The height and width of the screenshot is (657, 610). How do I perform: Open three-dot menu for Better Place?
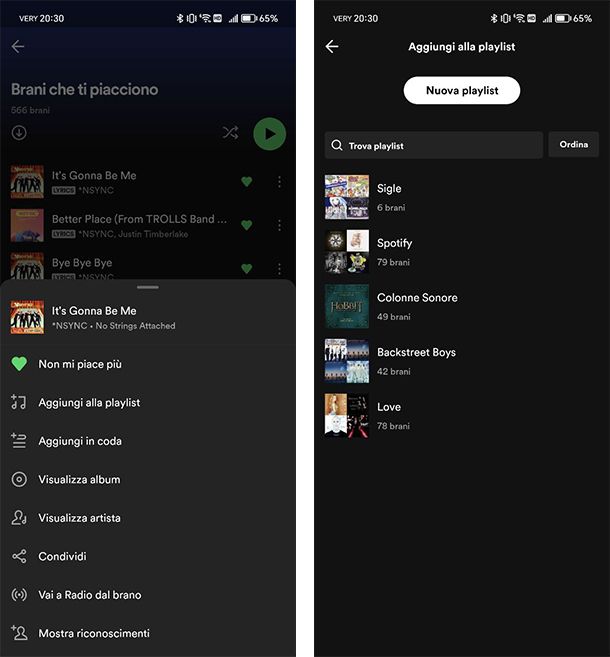pyautogui.click(x=279, y=225)
